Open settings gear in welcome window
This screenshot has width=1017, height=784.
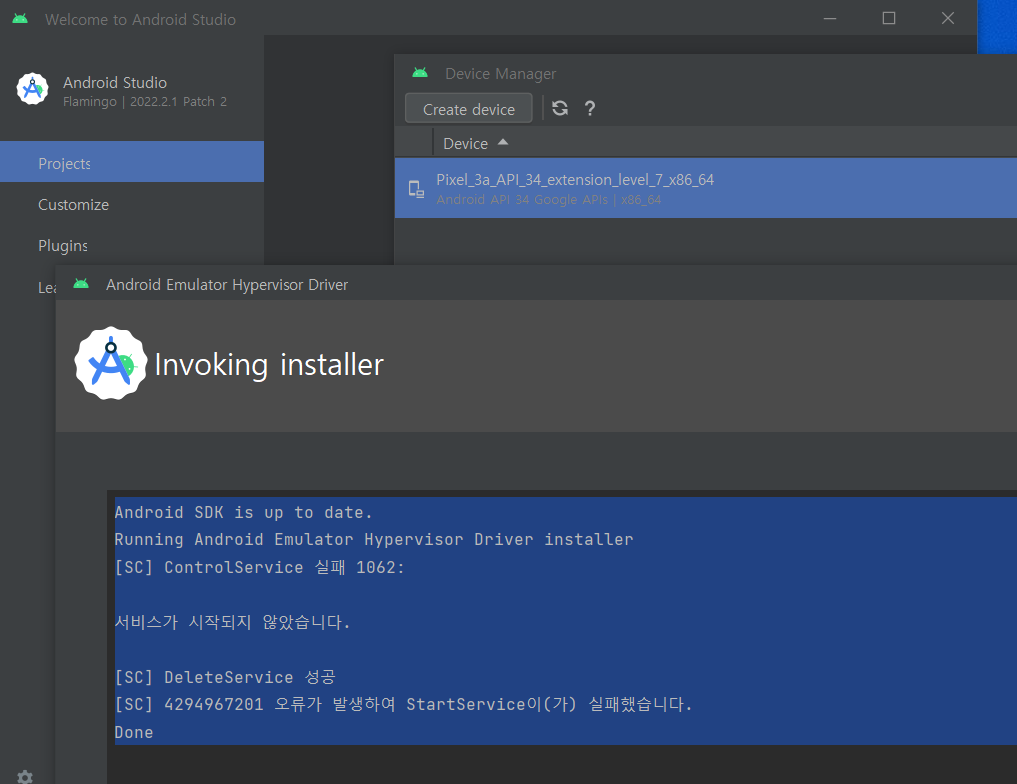click(25, 777)
